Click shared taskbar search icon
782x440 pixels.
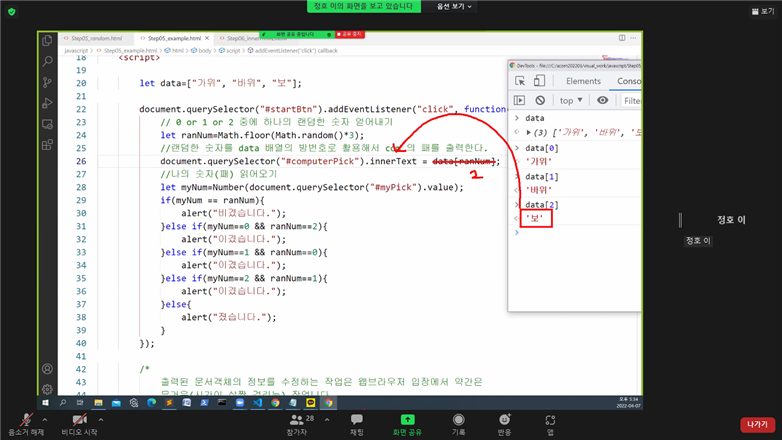(63, 403)
